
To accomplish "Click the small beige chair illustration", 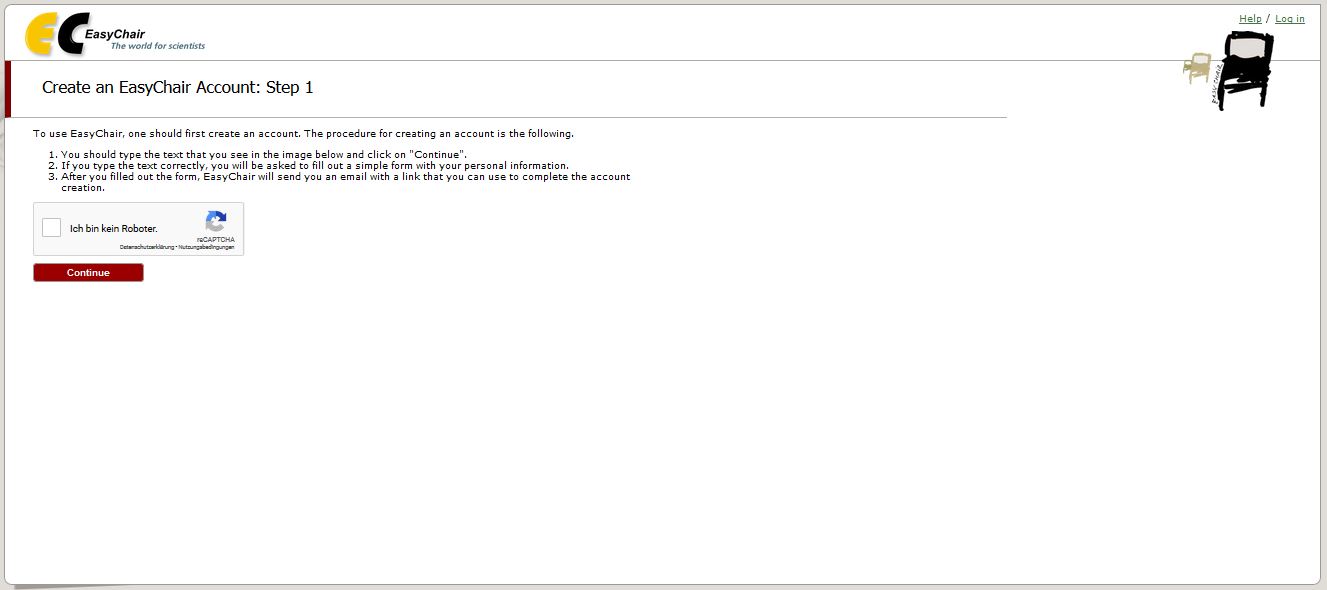I will [1196, 68].
